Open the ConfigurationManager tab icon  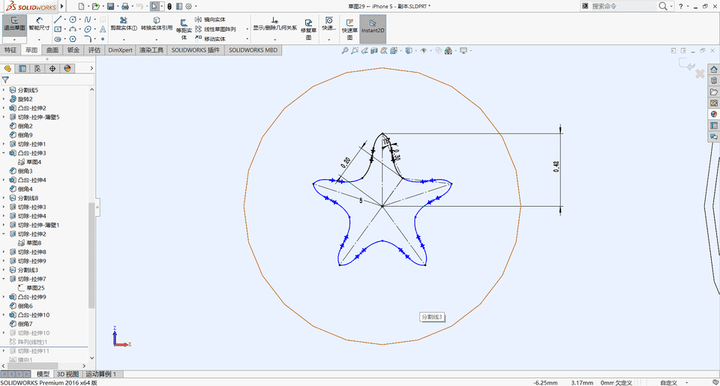point(37,68)
